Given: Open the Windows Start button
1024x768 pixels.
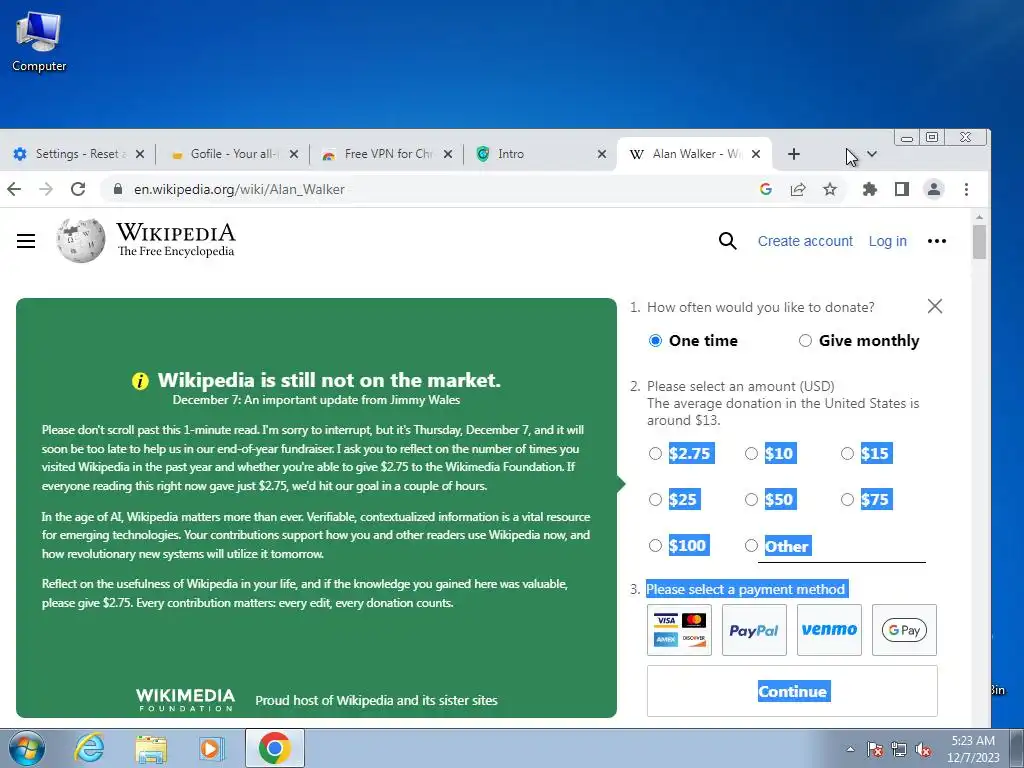Looking at the screenshot, I should 27,748.
